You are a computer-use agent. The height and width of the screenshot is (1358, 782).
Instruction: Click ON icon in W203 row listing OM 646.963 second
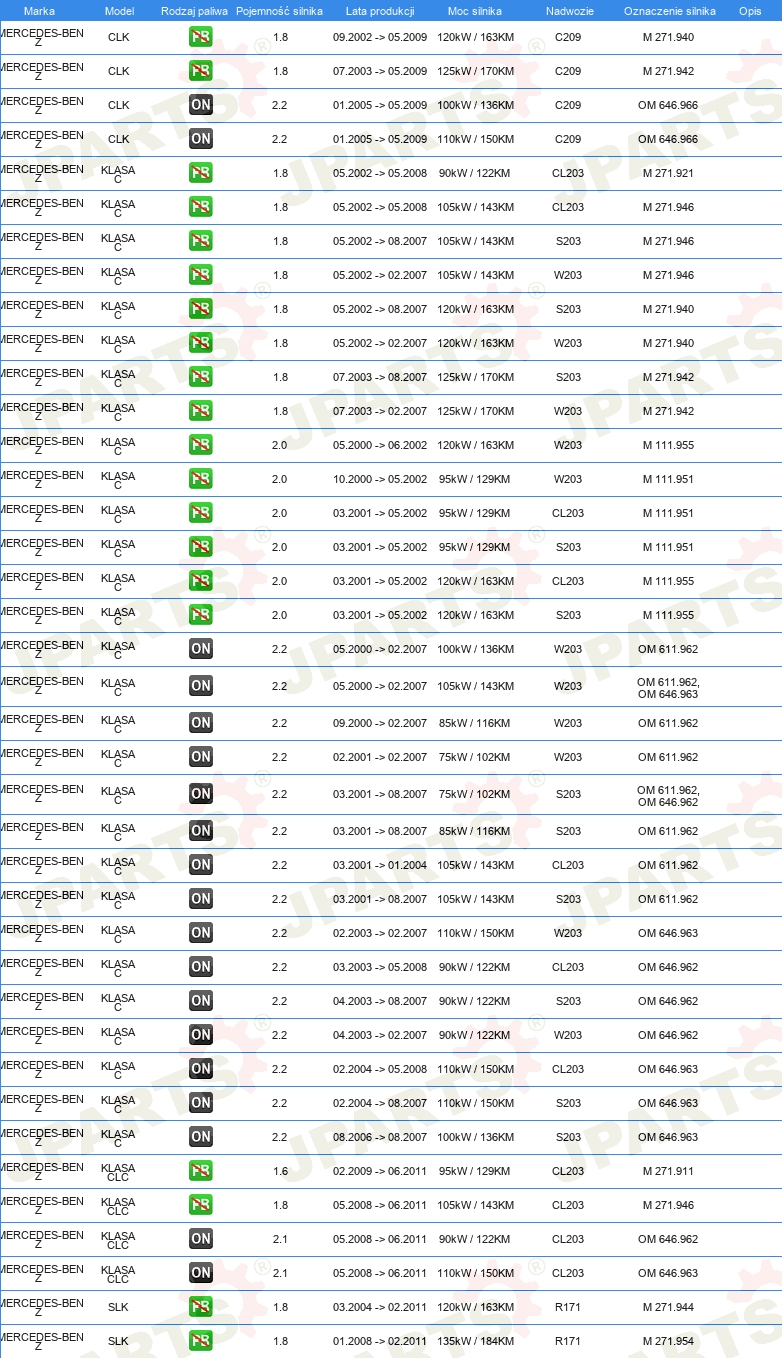201,686
